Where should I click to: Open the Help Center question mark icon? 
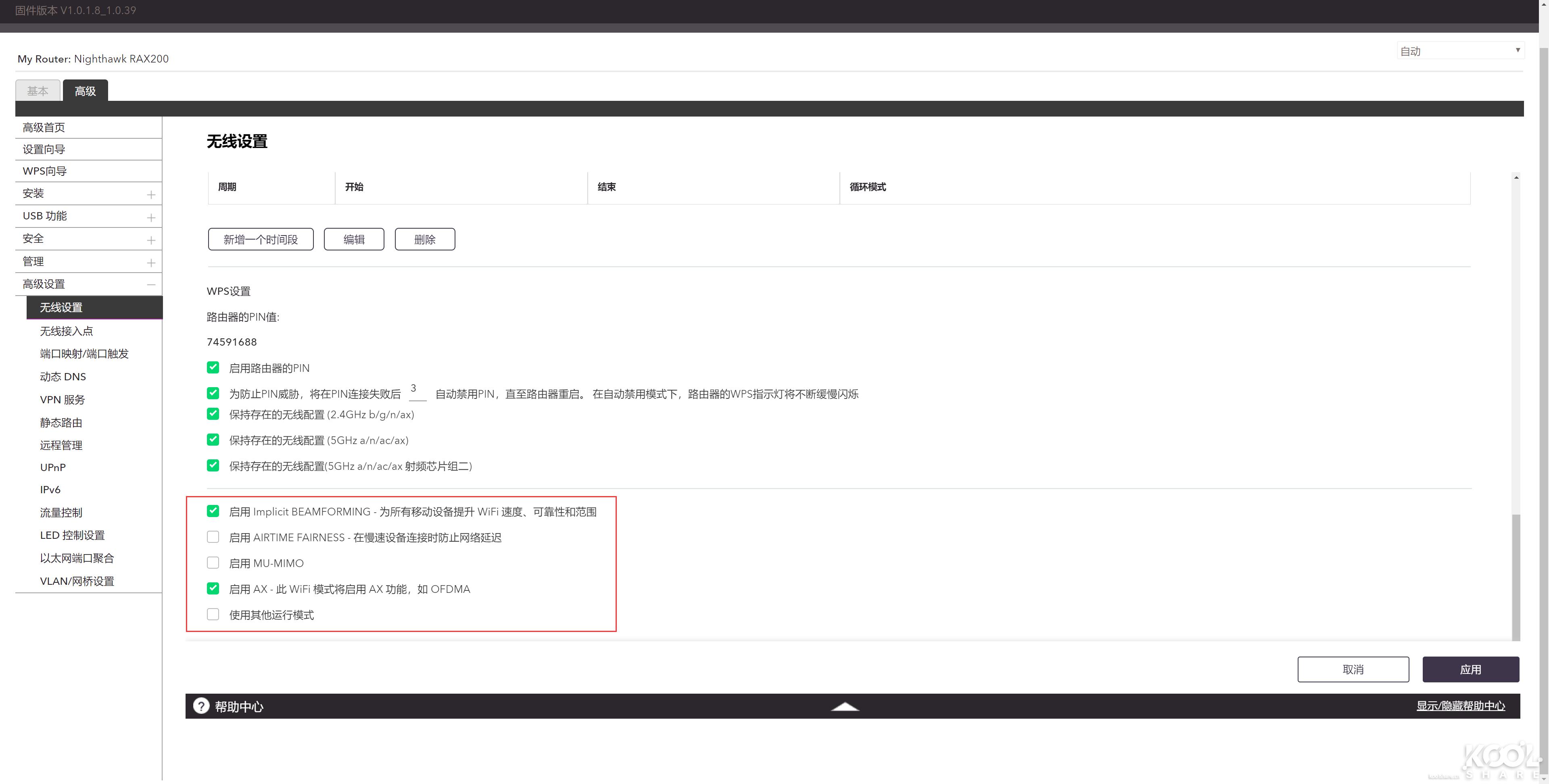pyautogui.click(x=201, y=705)
